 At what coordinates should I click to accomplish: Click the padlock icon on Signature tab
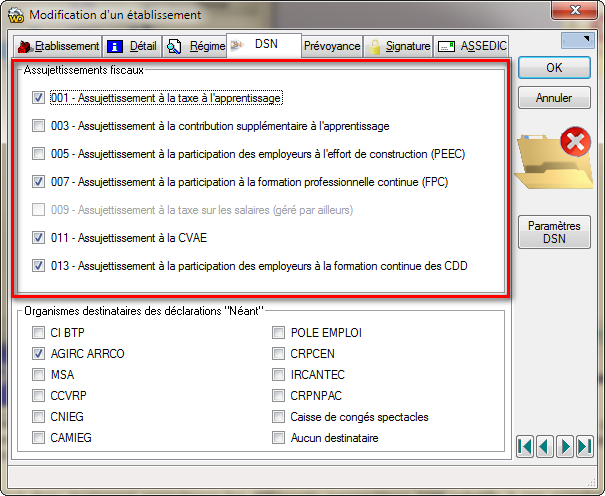pyautogui.click(x=375, y=46)
